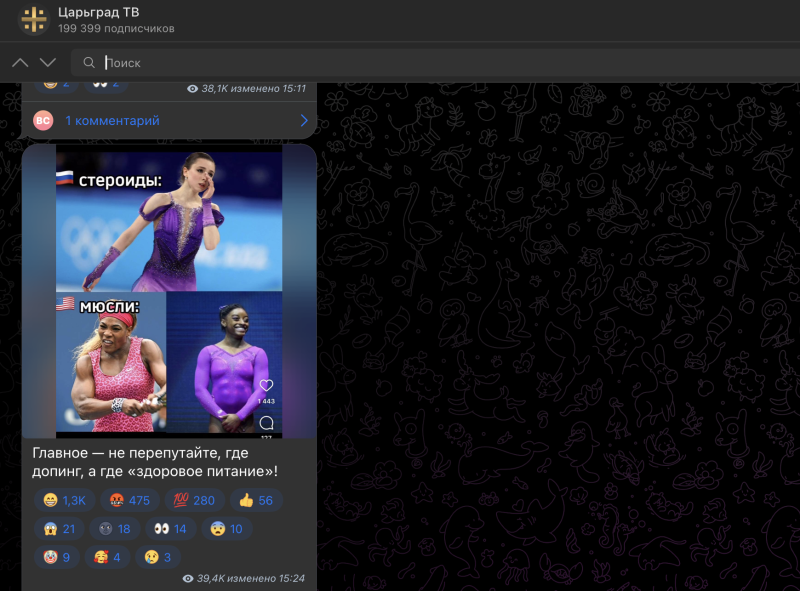The height and width of the screenshot is (591, 800).
Task: Click the heart icon on the image
Action: [x=266, y=386]
